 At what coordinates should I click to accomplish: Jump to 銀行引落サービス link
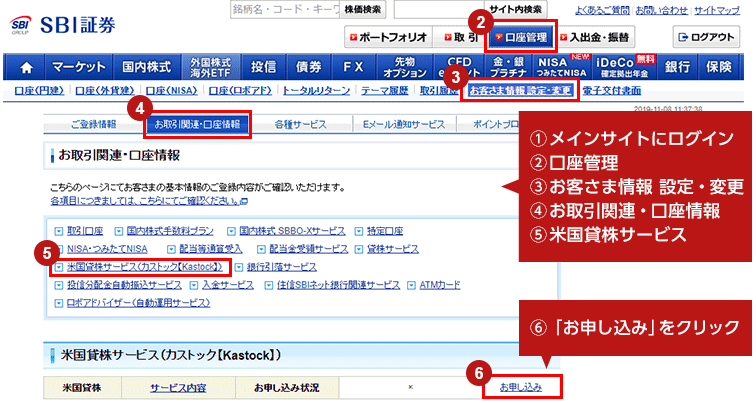pyautogui.click(x=282, y=267)
